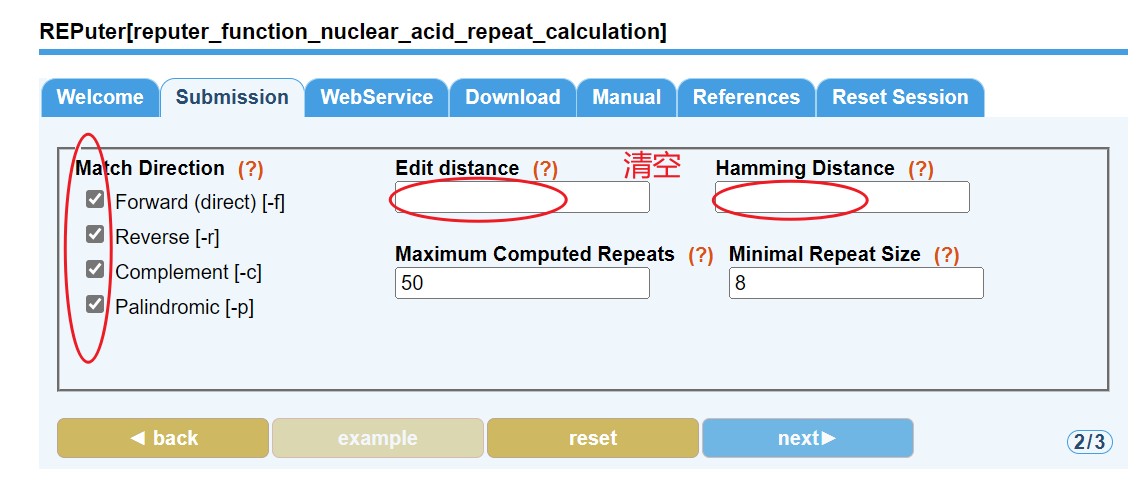View the References tab
This screenshot has width=1144, height=502.
746,98
